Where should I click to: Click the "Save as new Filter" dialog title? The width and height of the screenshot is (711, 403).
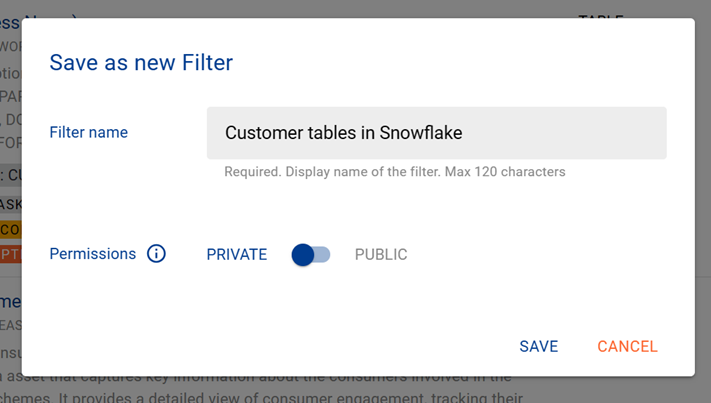click(x=141, y=63)
